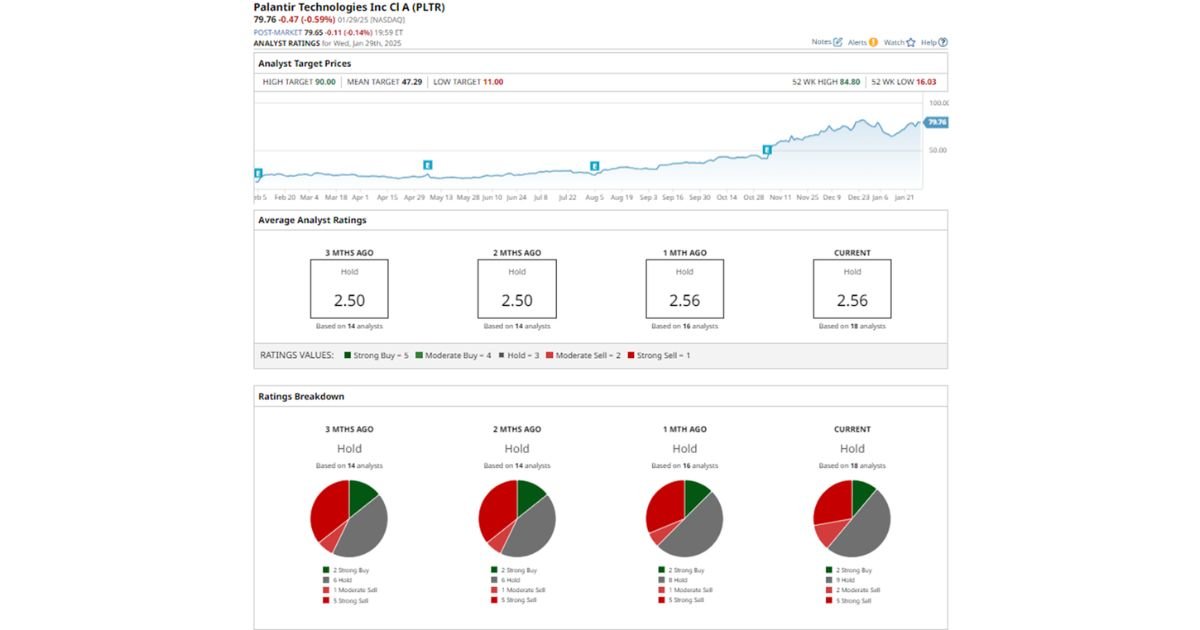The width and height of the screenshot is (1200, 630).
Task: Click Moderate Buy swatch in Ratings Values
Action: click(x=419, y=355)
